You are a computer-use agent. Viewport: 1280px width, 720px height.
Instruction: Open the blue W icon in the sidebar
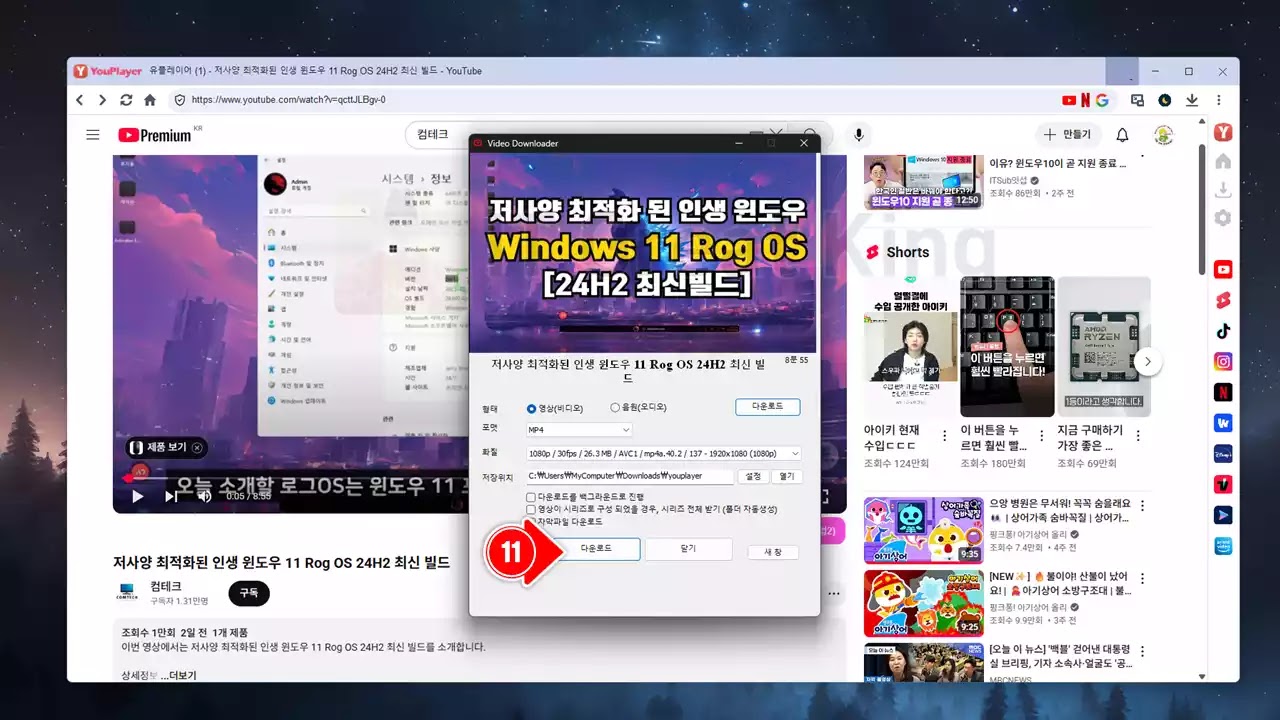click(x=1223, y=423)
